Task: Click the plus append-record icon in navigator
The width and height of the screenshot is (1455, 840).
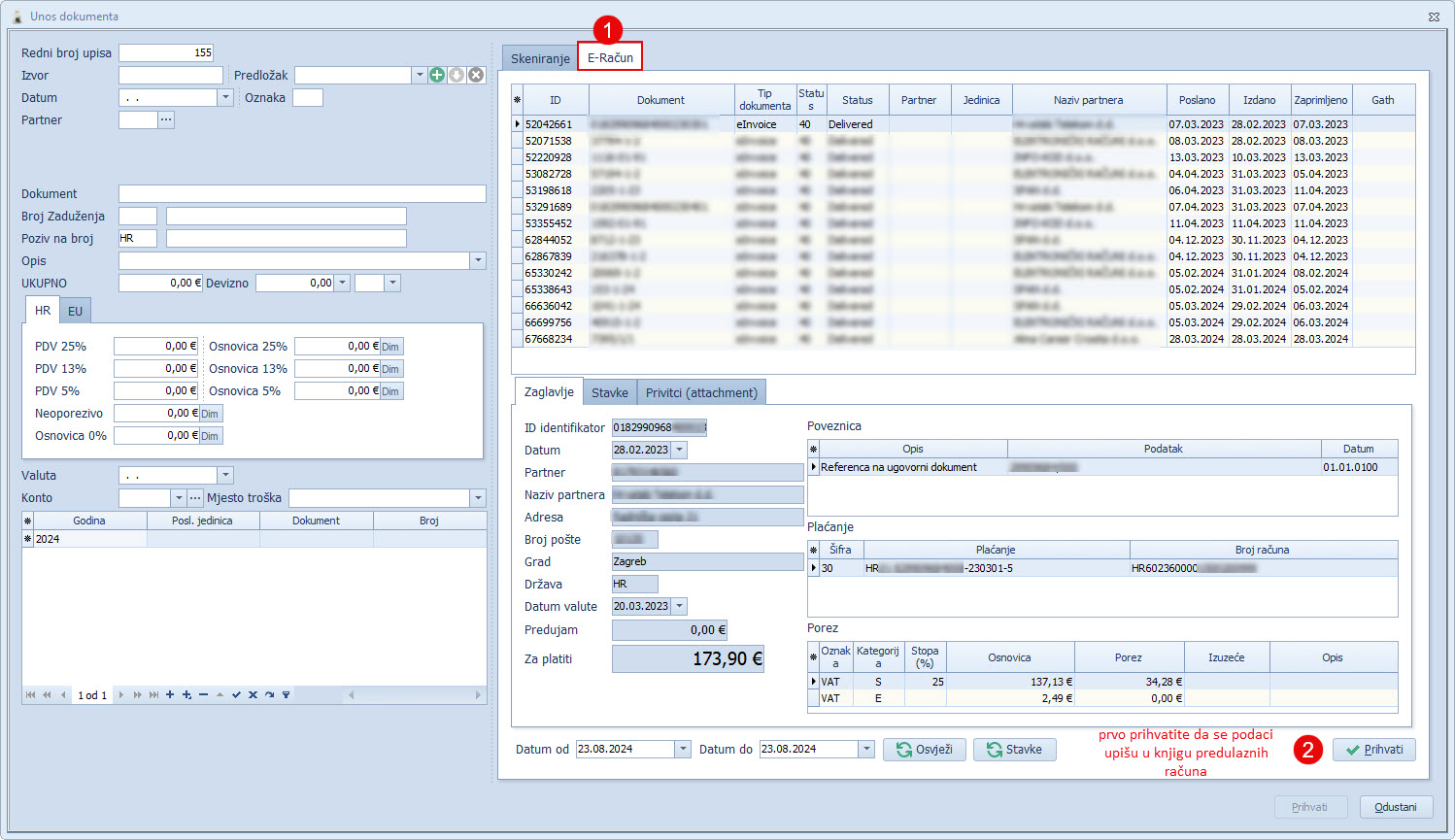Action: point(170,695)
